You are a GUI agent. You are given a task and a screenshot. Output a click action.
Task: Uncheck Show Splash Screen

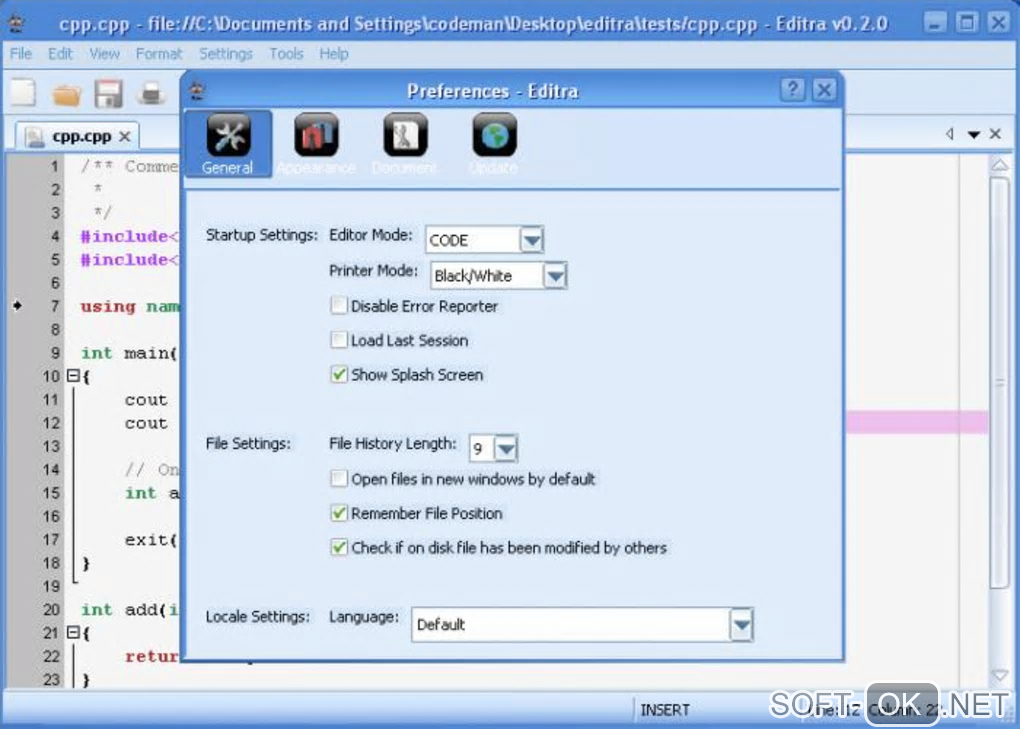coord(339,375)
